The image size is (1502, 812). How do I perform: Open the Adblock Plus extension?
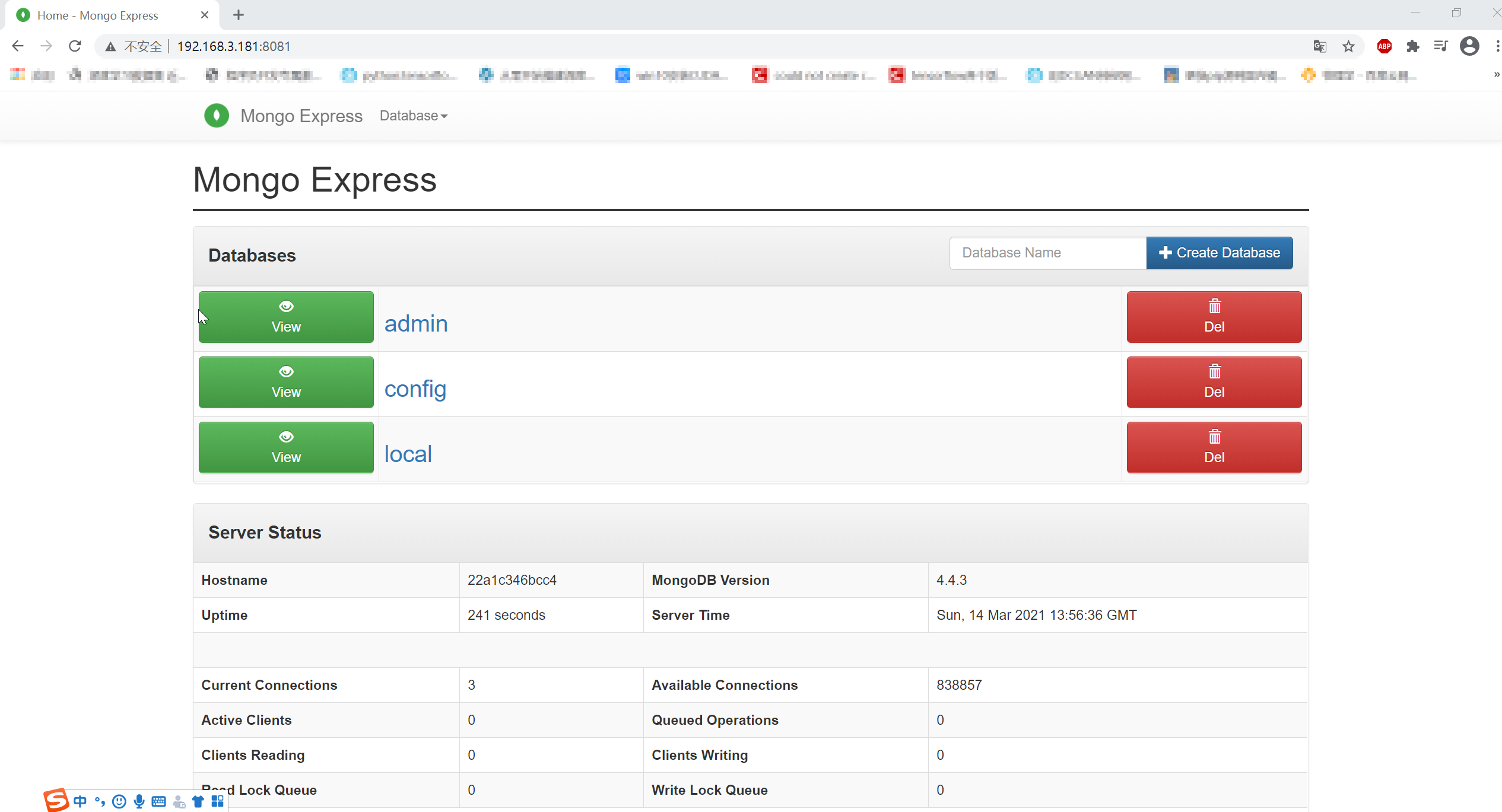1384,46
